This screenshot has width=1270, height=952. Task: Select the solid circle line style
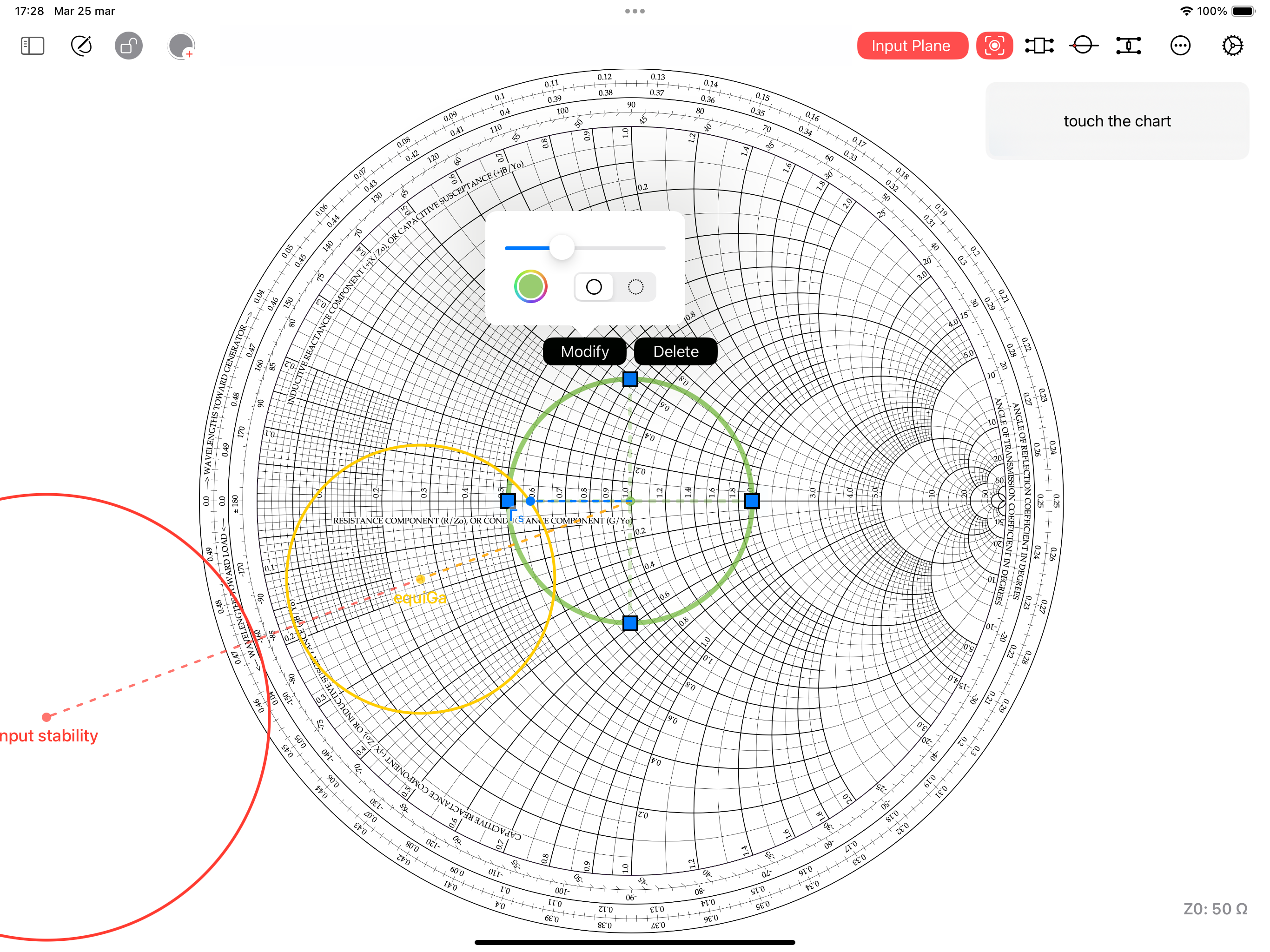click(x=594, y=286)
